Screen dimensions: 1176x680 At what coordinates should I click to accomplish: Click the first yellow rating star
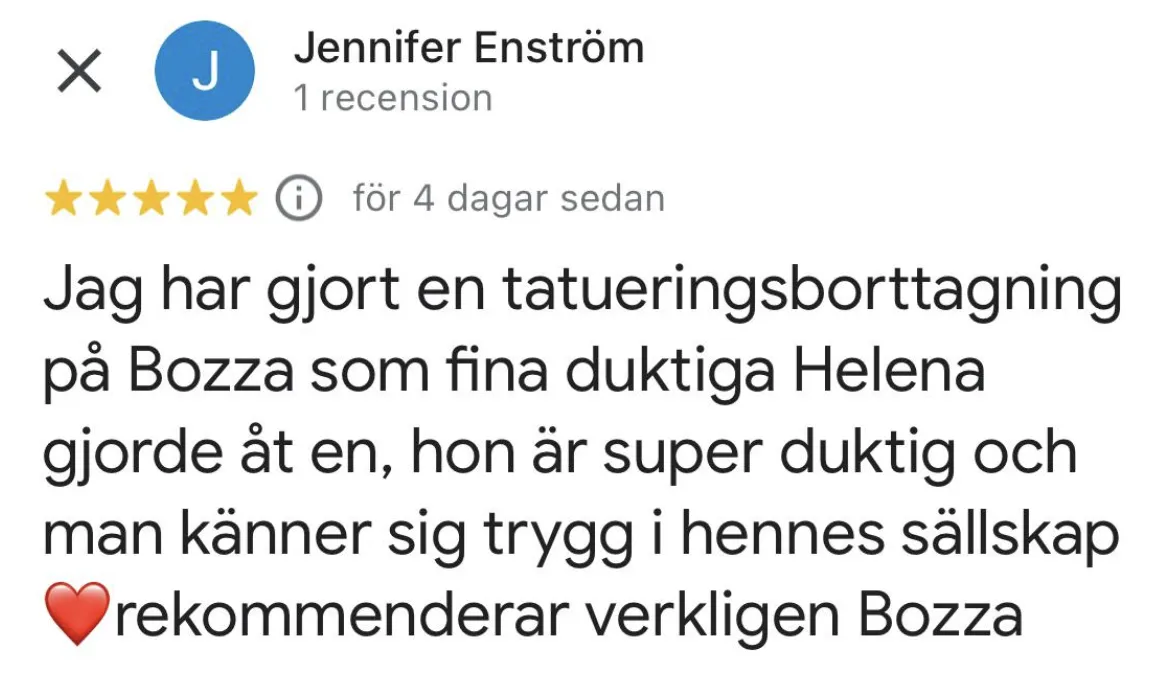[64, 198]
